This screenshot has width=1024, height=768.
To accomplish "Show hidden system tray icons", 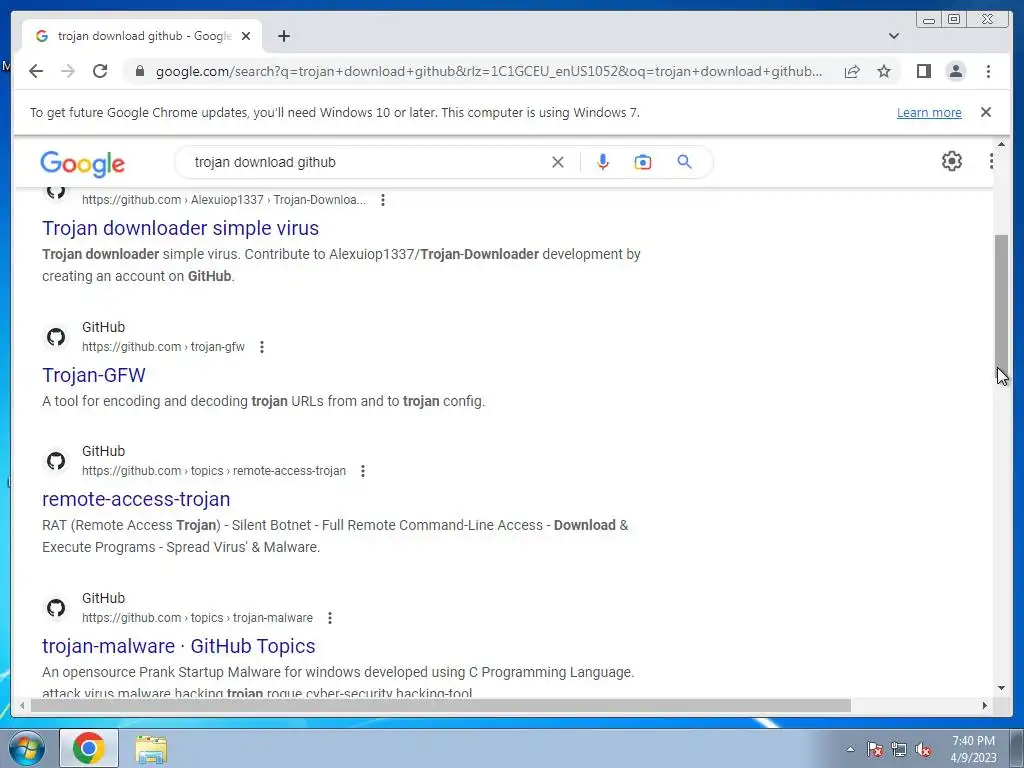I will point(850,749).
